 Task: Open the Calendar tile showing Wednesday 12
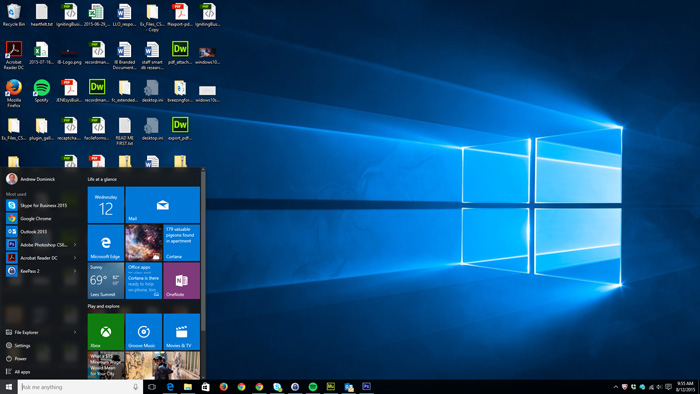tap(106, 205)
